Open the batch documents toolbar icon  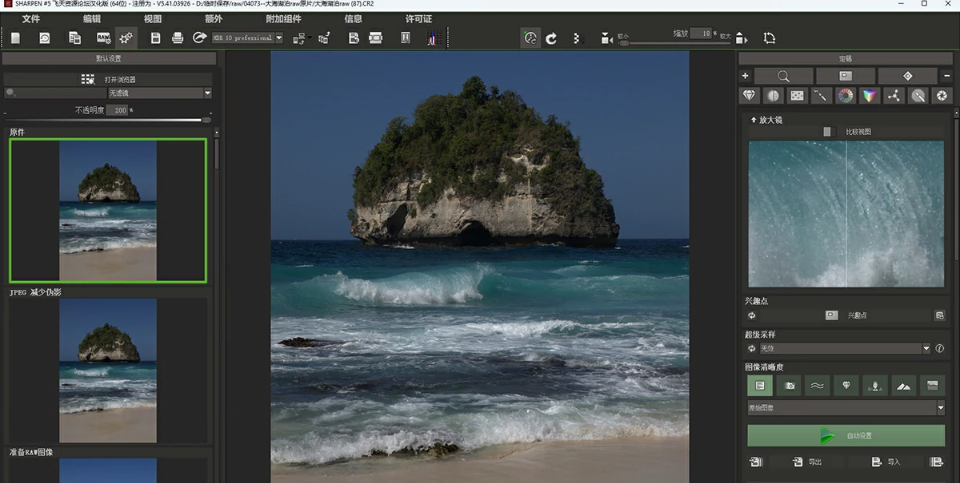[75, 38]
